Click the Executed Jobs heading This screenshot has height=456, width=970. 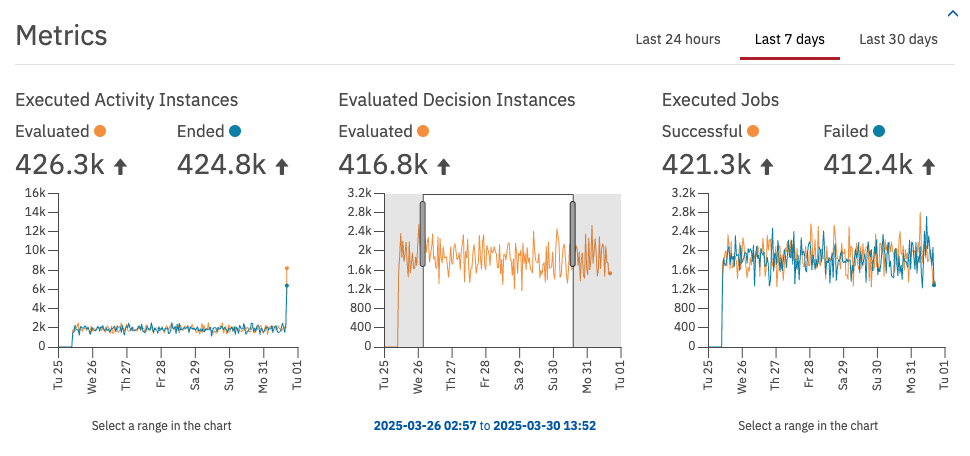point(720,100)
